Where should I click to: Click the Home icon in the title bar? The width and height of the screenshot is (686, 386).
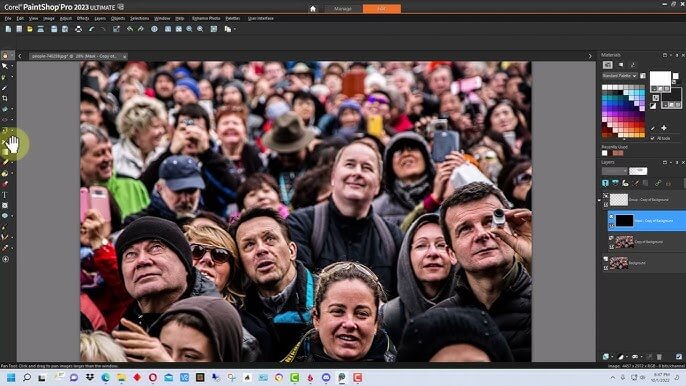(313, 8)
